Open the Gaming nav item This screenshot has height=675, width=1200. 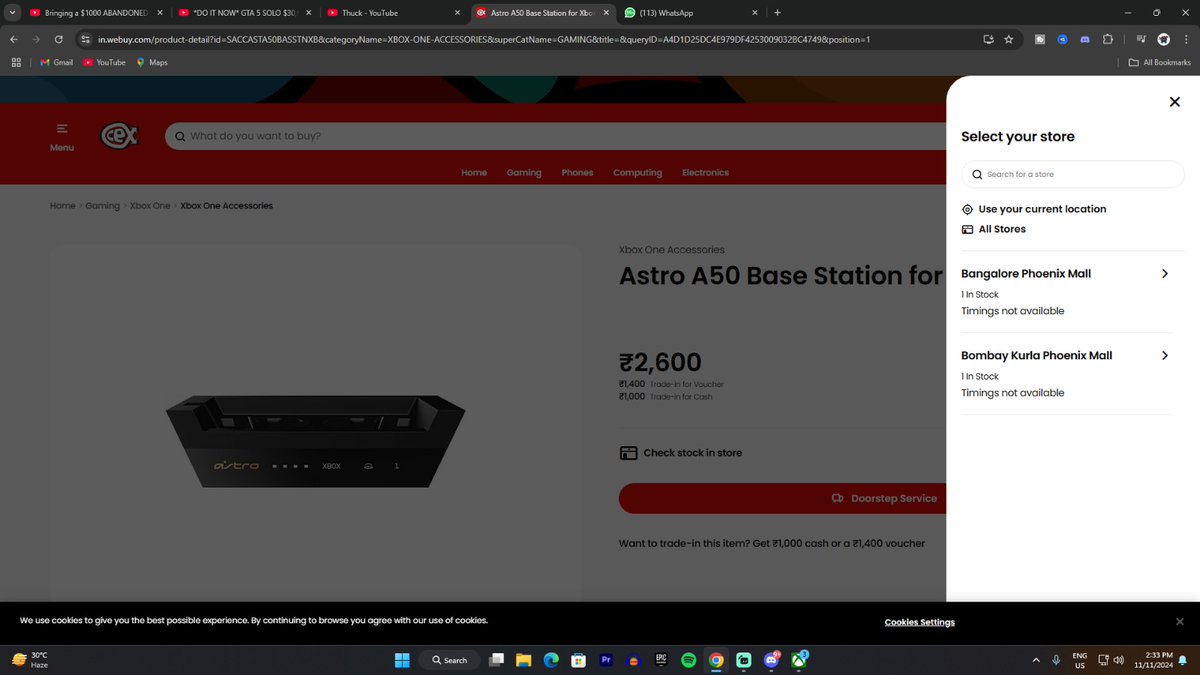click(524, 172)
